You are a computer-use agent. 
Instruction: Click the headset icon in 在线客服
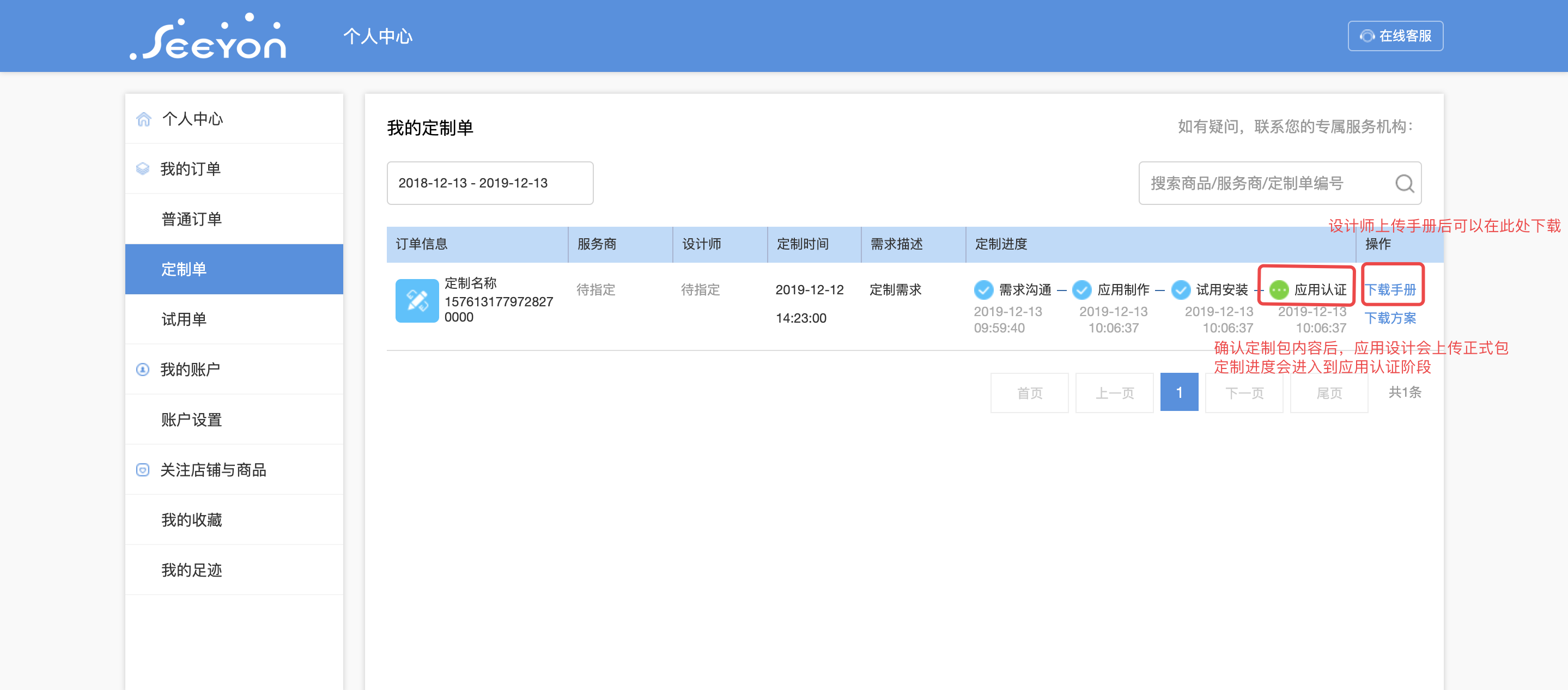1367,36
